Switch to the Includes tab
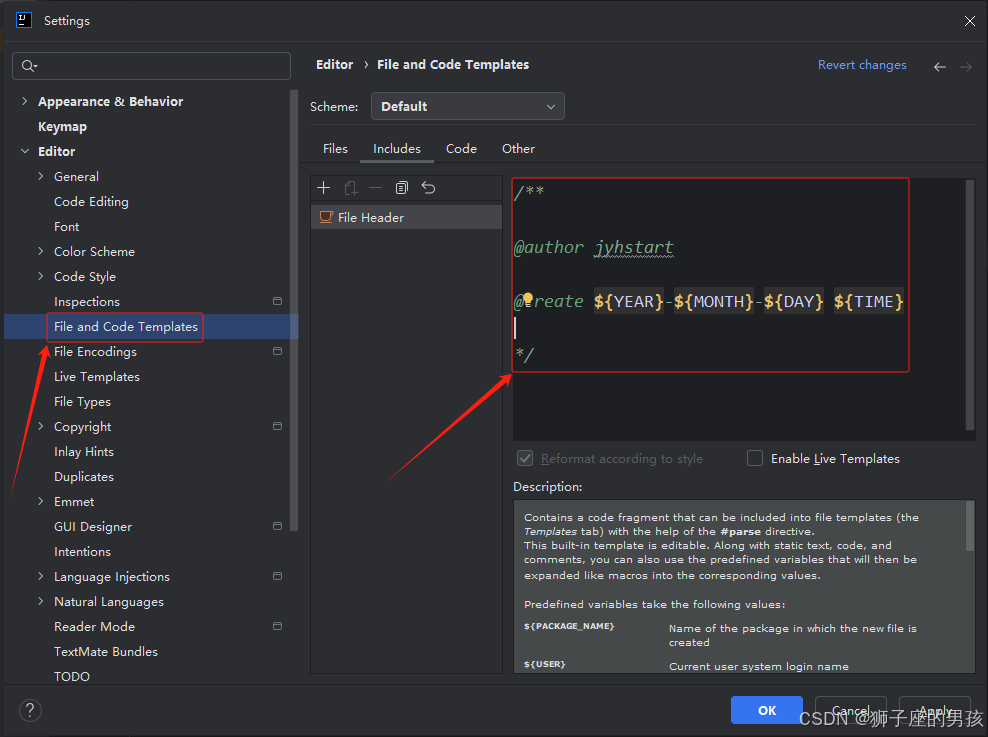Viewport: 988px width, 737px height. (x=397, y=149)
